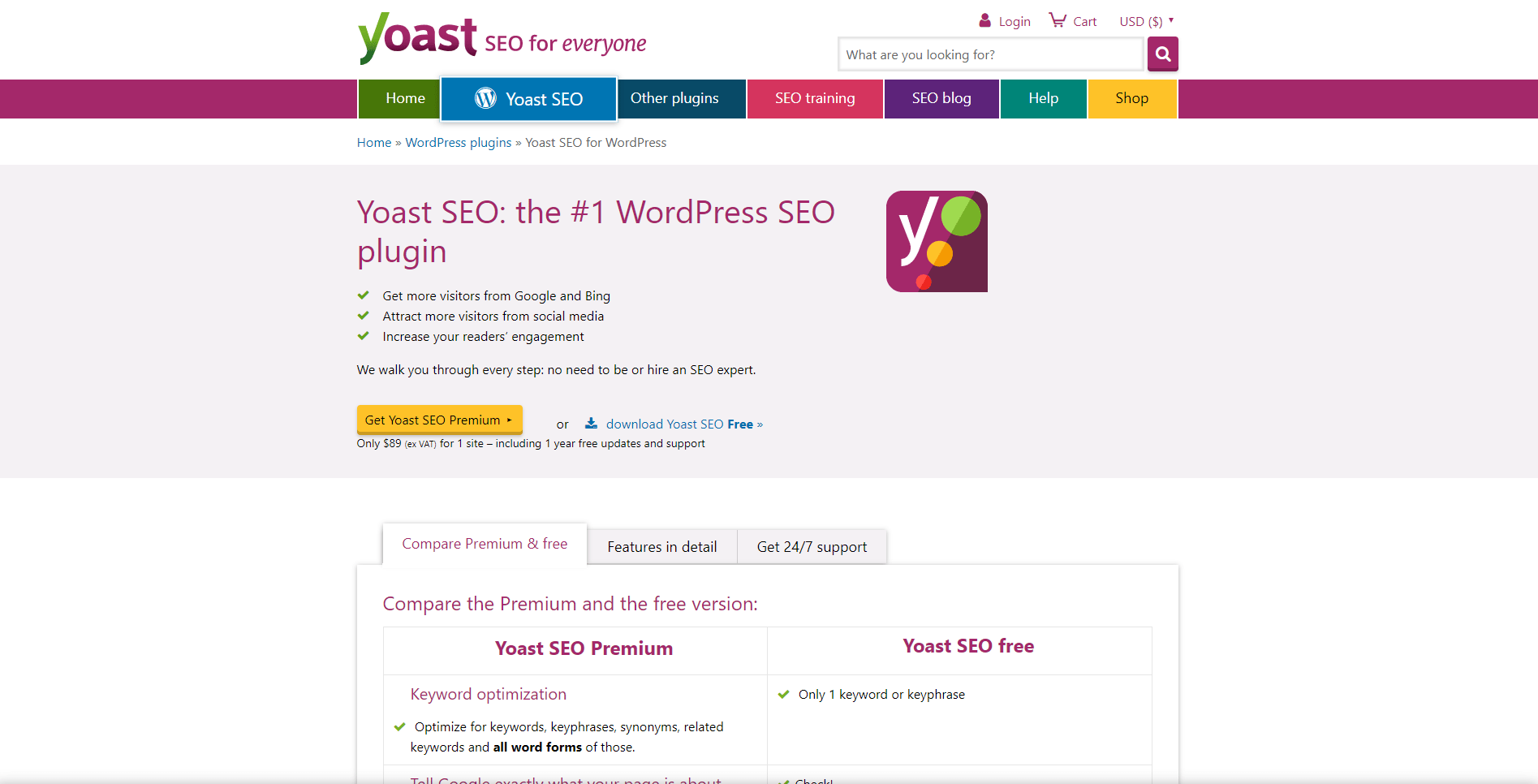Click the 'SEO for everyone' tagline
Screen dimensions: 1538x784
click(x=566, y=43)
